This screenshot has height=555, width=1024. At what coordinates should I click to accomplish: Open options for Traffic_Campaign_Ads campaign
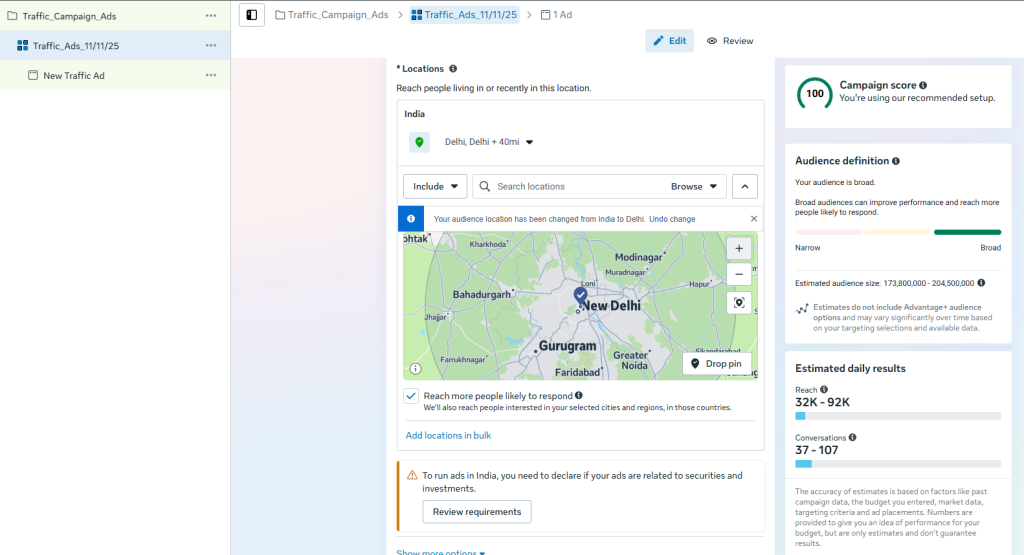click(211, 16)
